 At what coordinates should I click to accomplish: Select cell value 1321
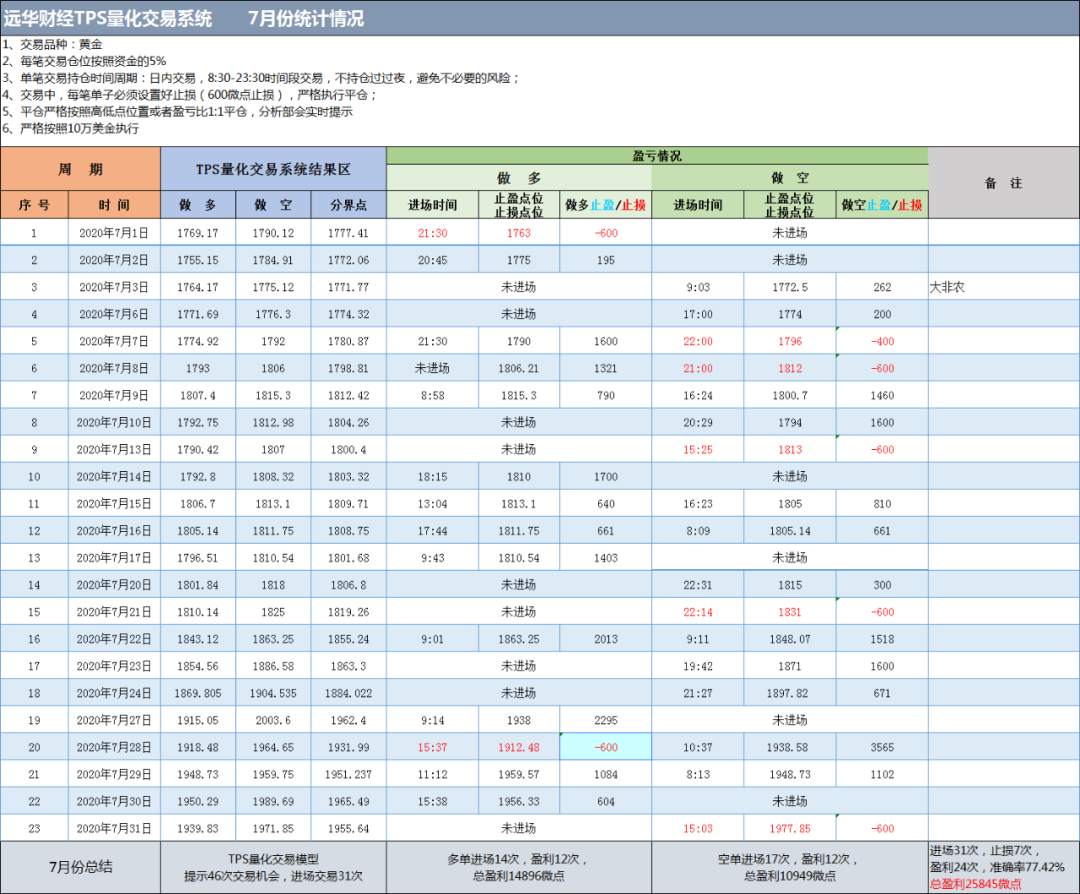(x=605, y=368)
